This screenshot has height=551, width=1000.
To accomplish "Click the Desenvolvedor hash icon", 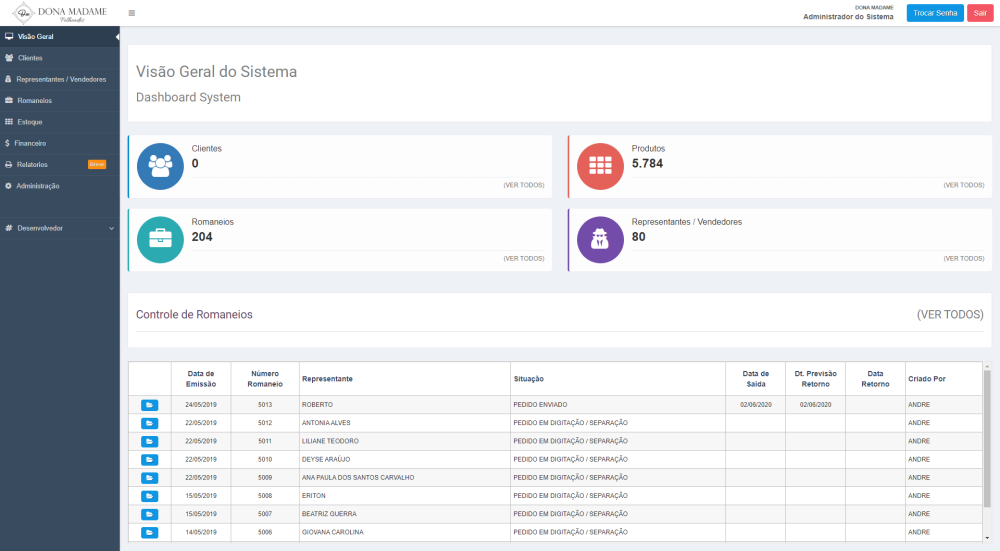I will click(9, 228).
